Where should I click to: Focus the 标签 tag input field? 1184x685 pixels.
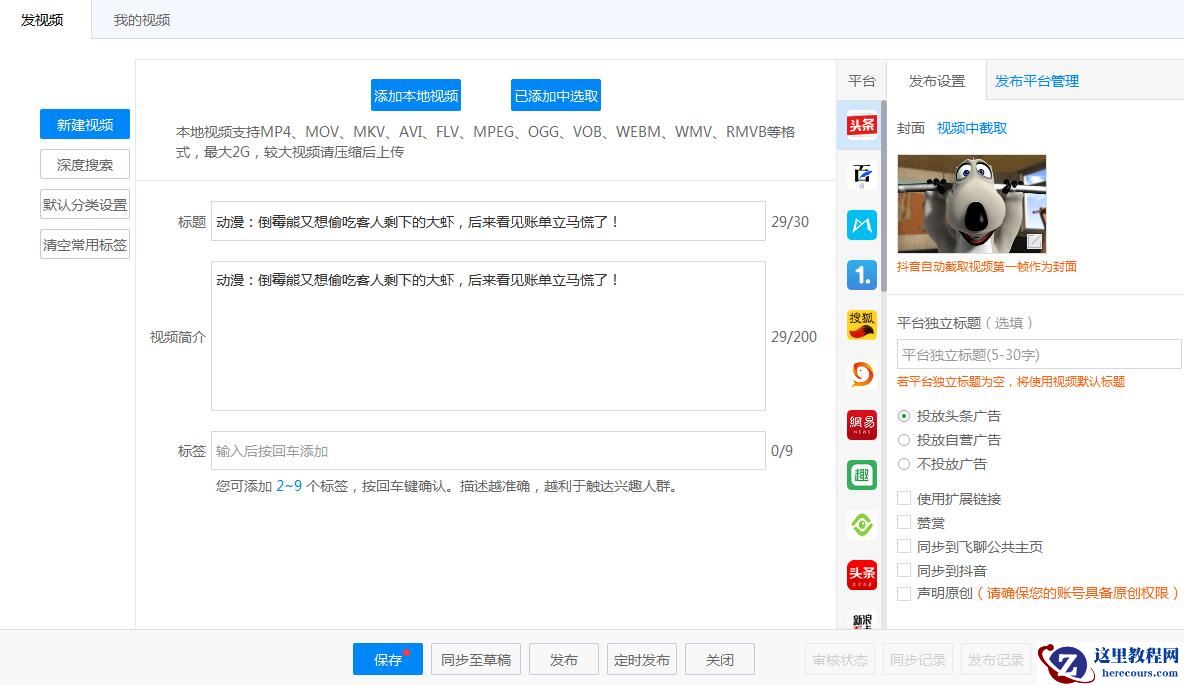[488, 451]
